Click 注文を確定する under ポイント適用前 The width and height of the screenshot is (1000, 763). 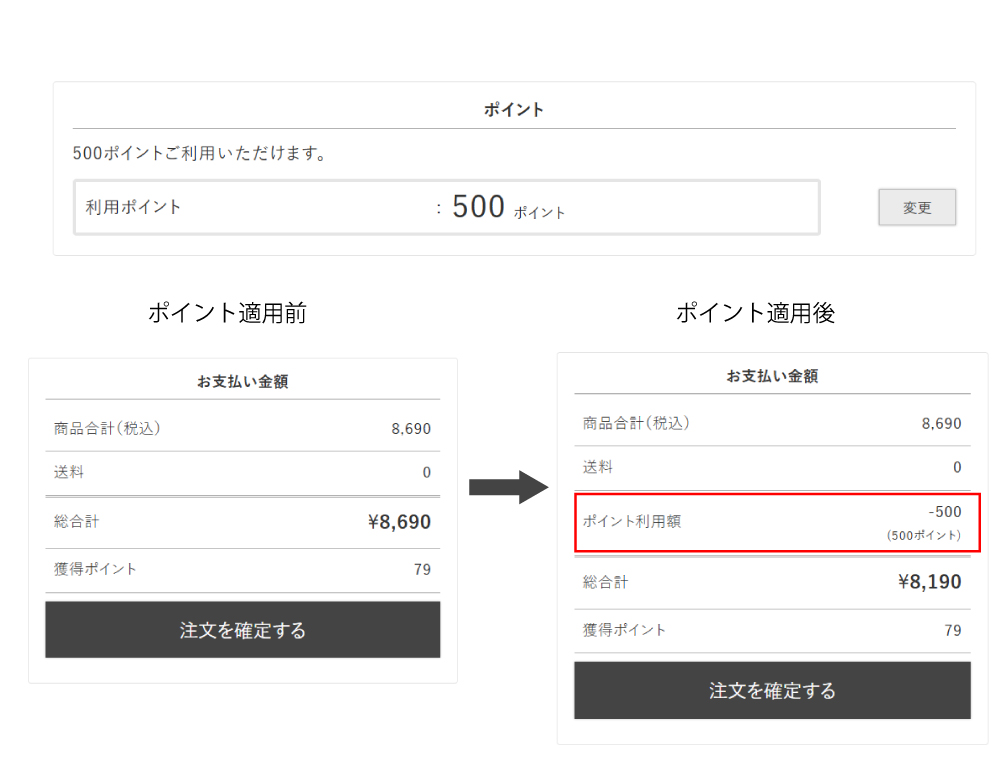pyautogui.click(x=243, y=630)
